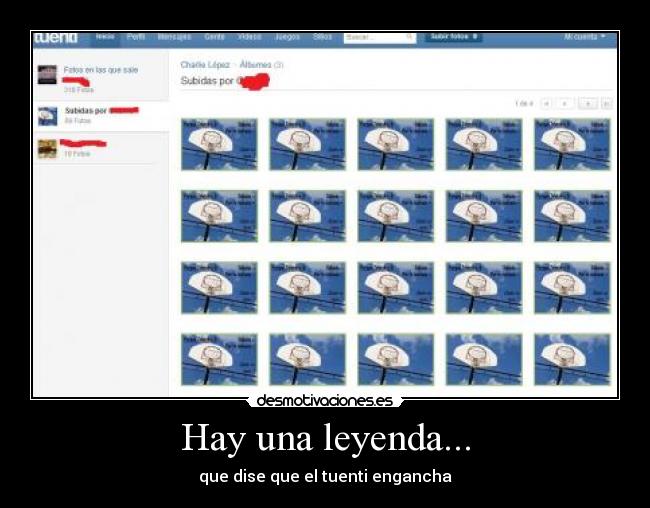Jump to the first page of photos
Viewport: 650px width, 508px height.
[x=546, y=103]
